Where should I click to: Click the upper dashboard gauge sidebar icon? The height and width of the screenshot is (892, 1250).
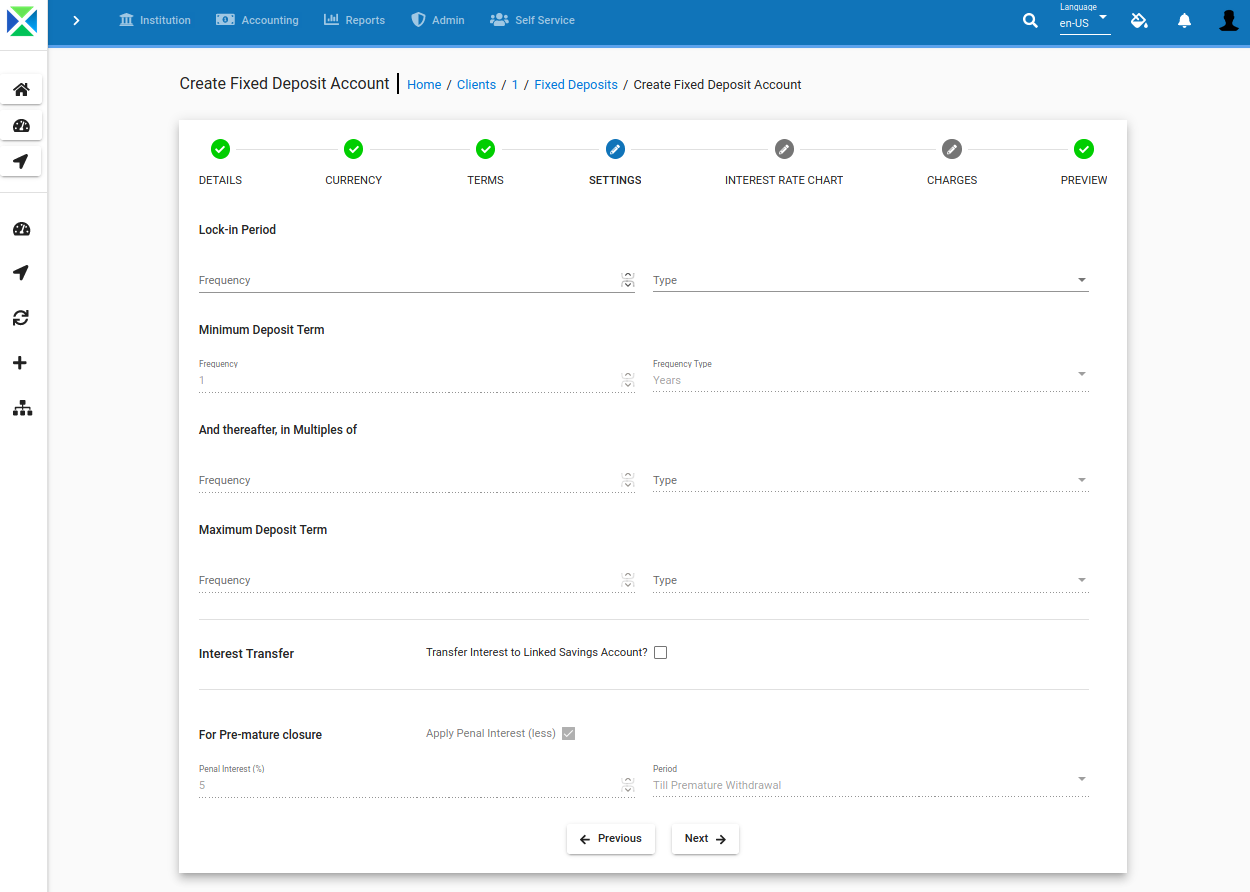coord(21,126)
